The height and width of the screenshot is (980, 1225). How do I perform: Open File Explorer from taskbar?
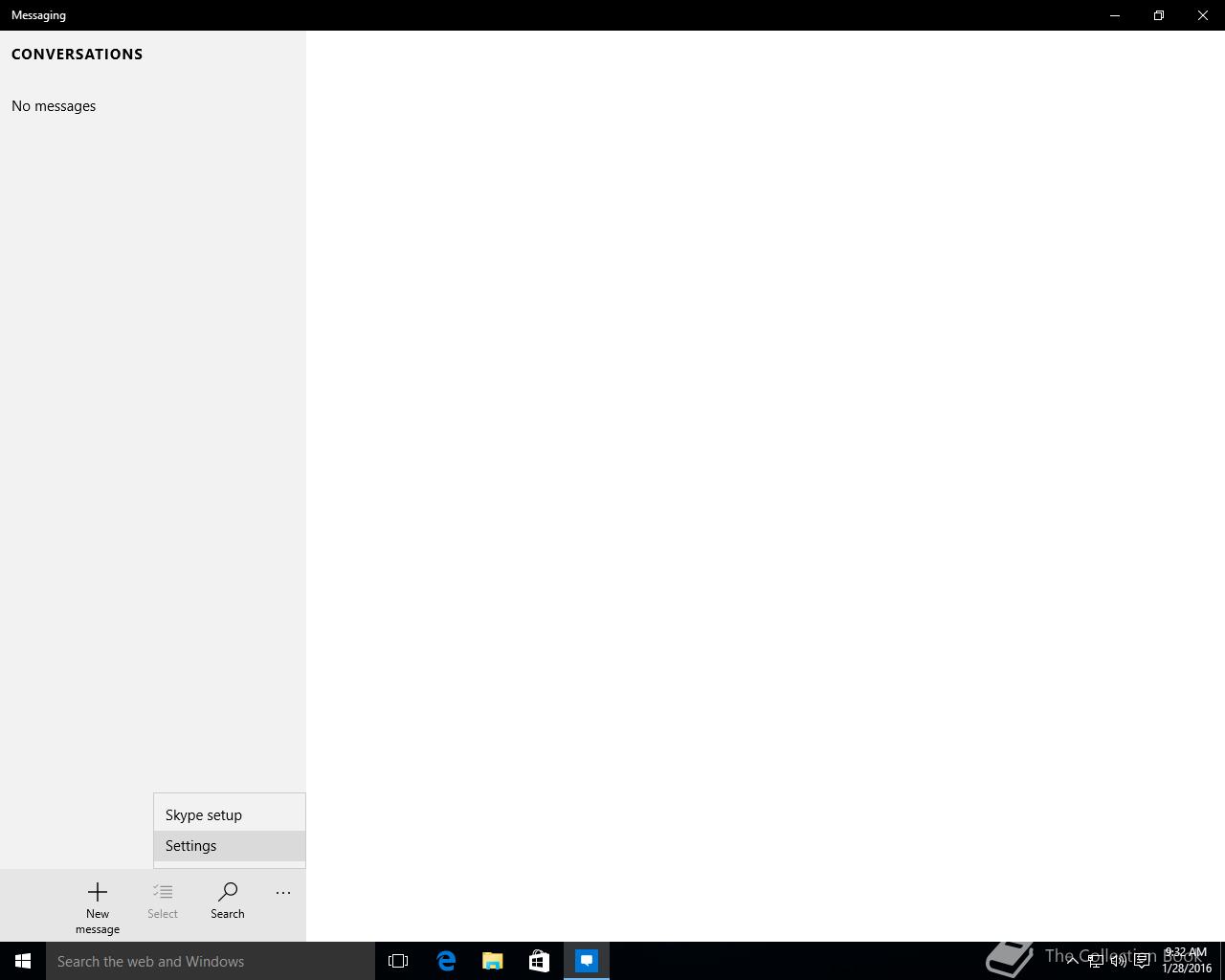493,961
